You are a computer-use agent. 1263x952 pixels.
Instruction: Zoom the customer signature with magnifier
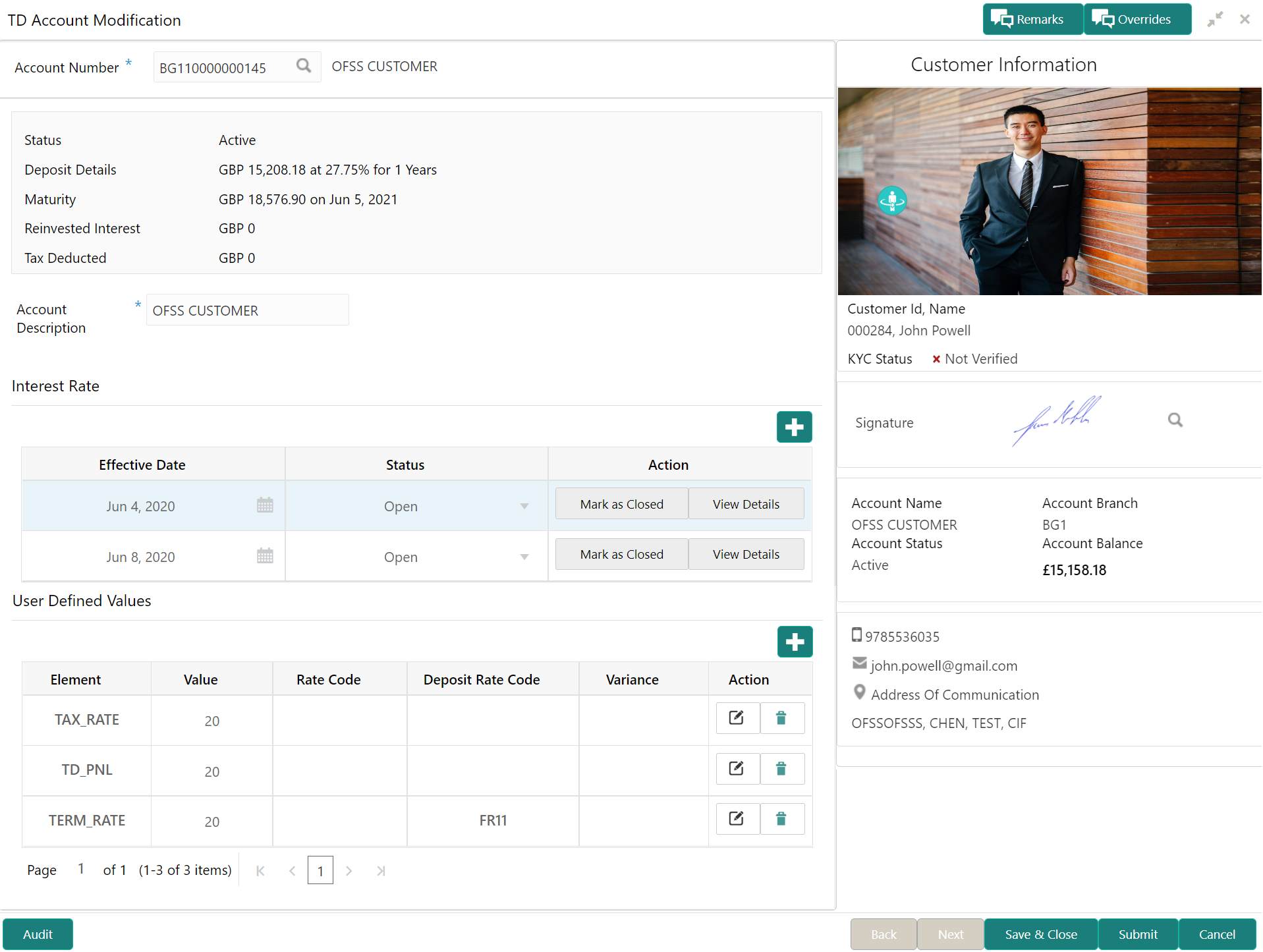[1175, 420]
